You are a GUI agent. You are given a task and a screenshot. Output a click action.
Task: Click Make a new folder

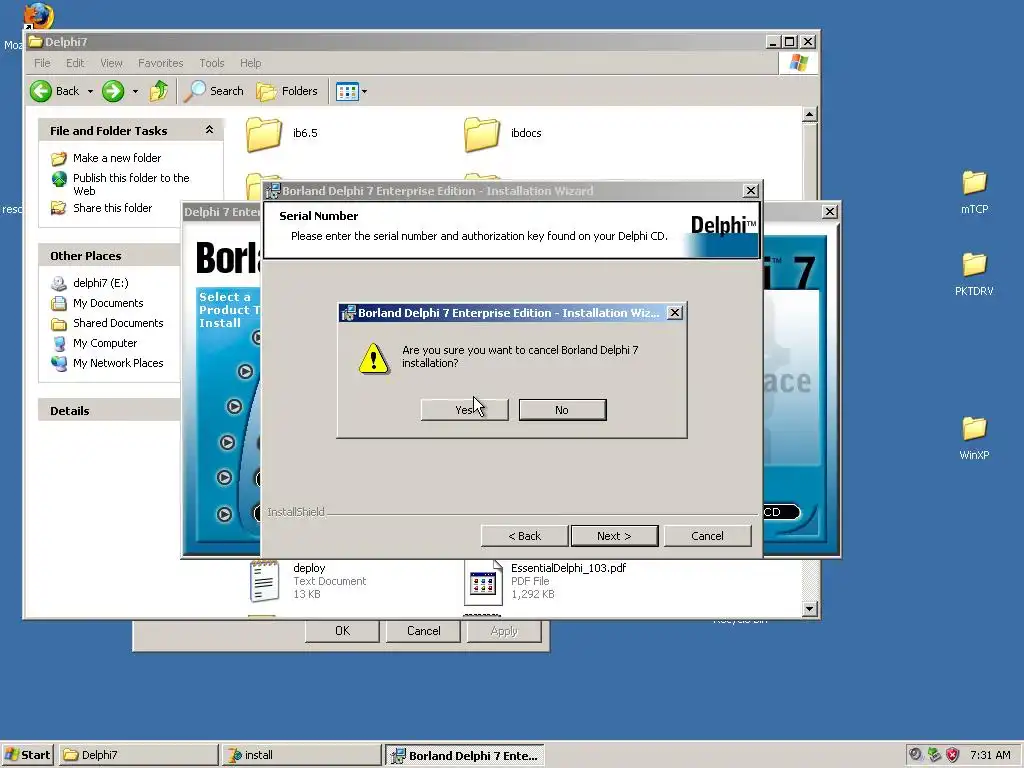(x=117, y=158)
